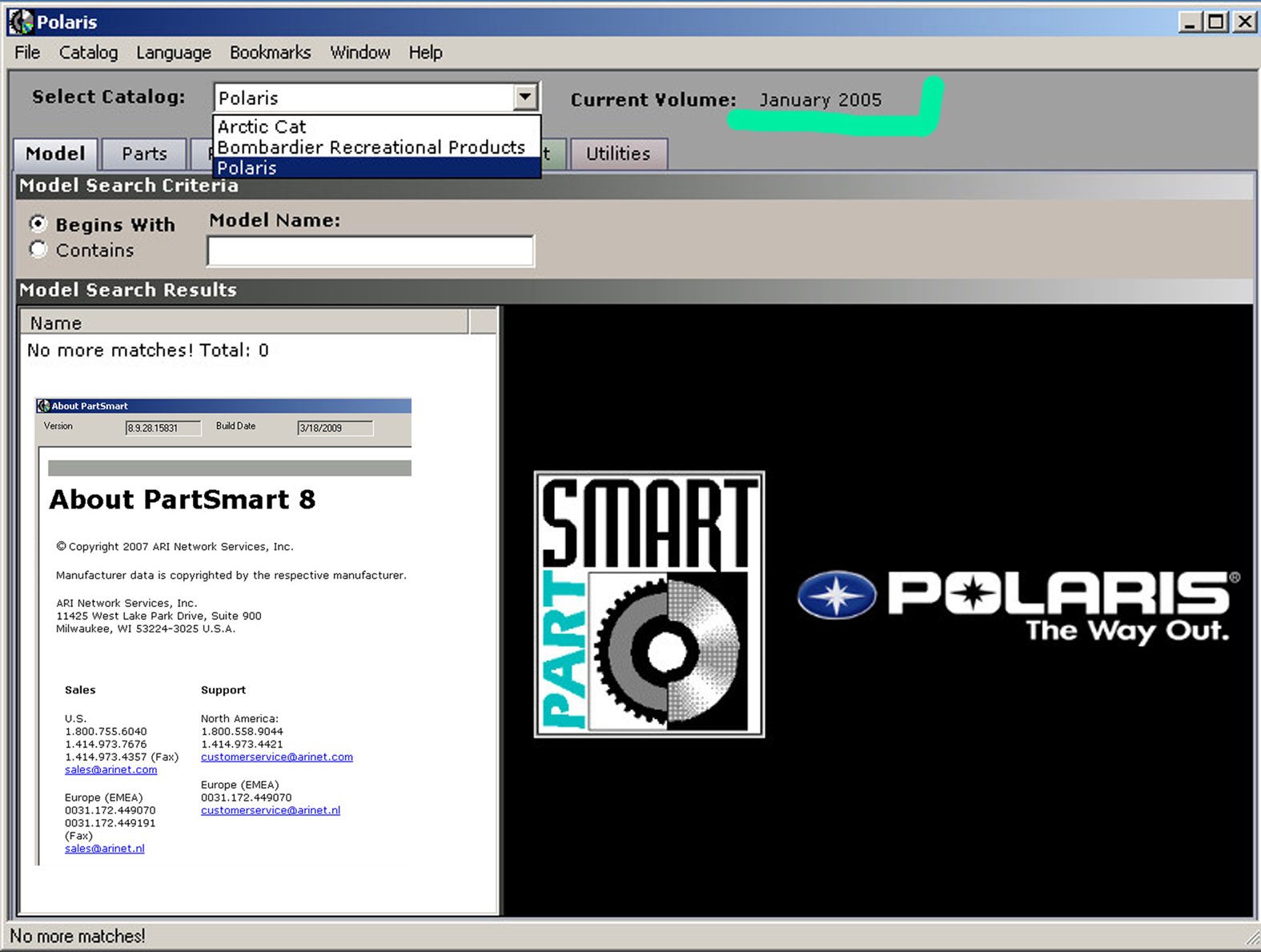Choose Arctic Cat from catalog list

click(262, 127)
